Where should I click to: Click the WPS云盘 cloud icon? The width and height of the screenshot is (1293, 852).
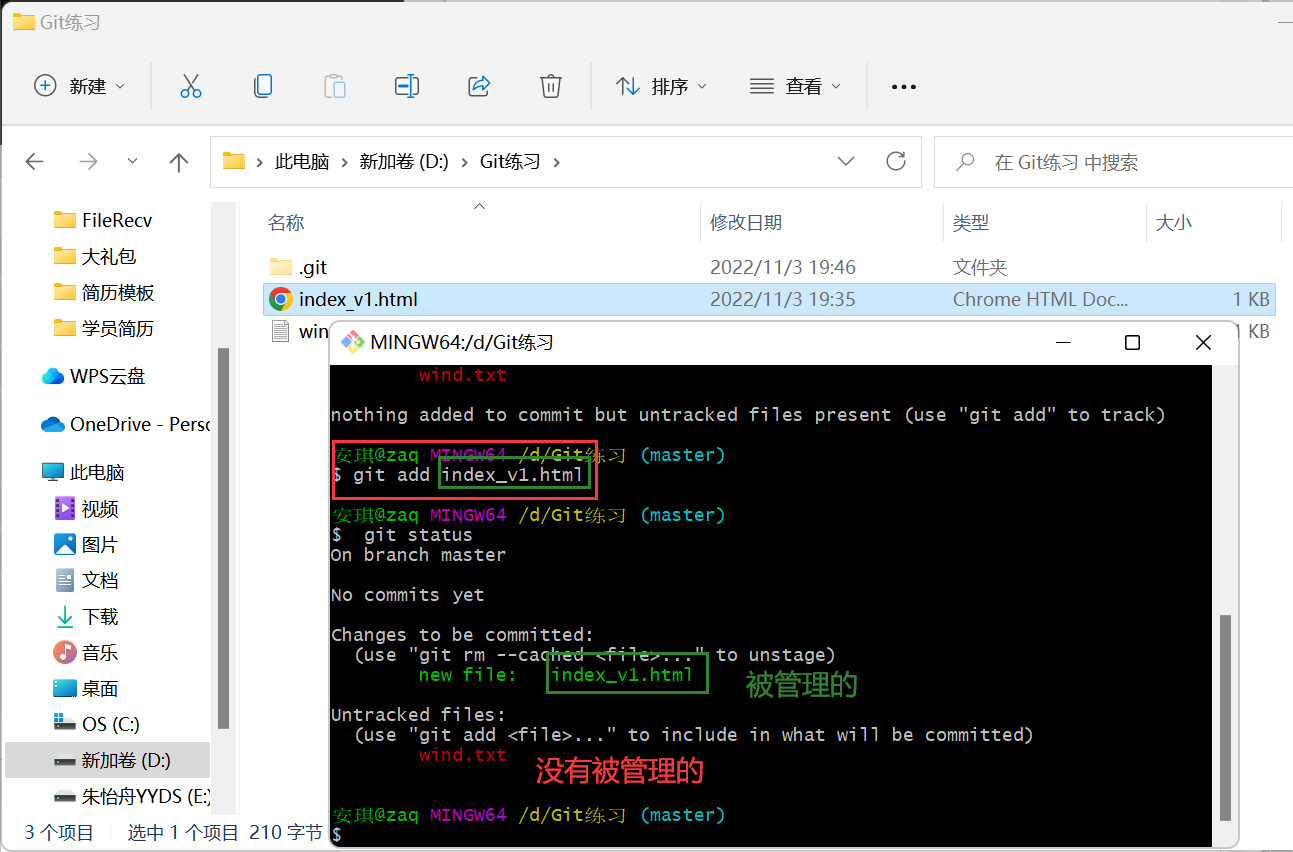tap(53, 376)
